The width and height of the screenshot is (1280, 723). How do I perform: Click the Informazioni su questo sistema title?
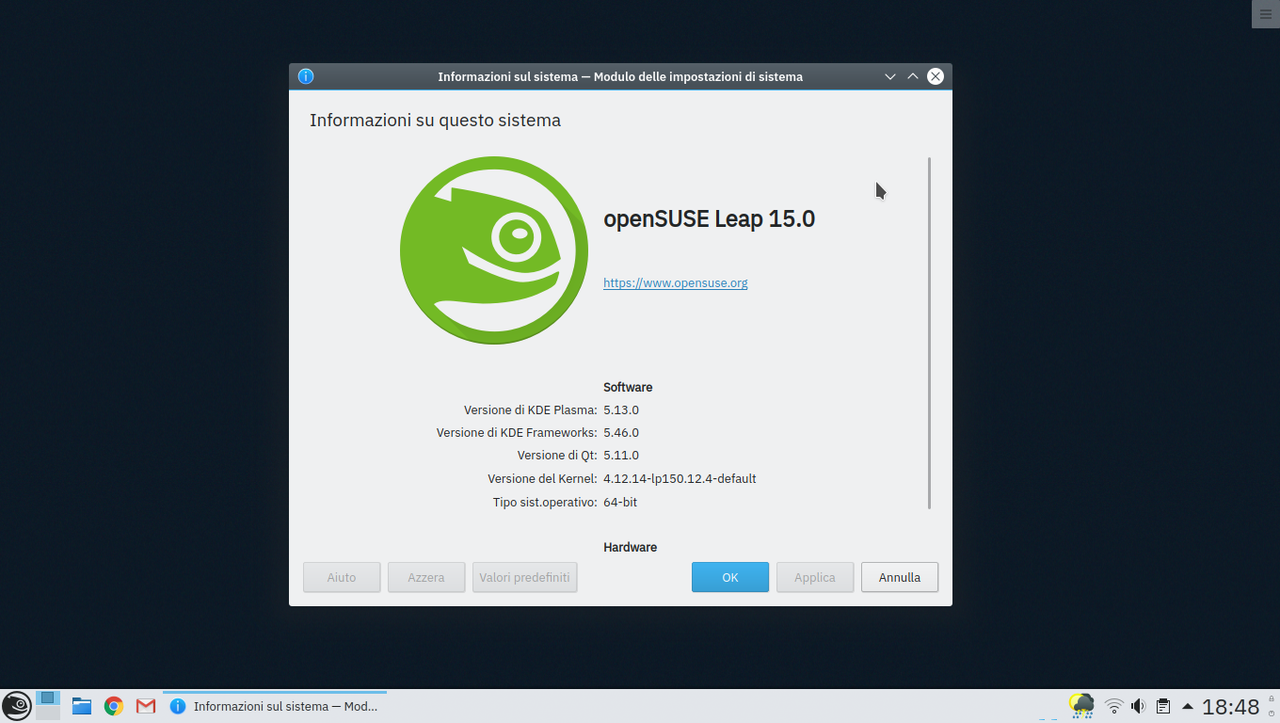(435, 120)
